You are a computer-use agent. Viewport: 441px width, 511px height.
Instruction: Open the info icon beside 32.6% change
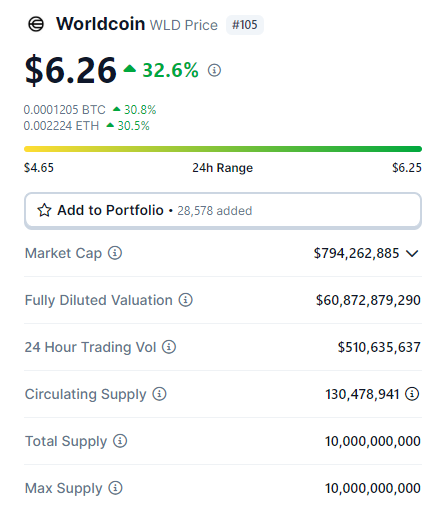[214, 70]
